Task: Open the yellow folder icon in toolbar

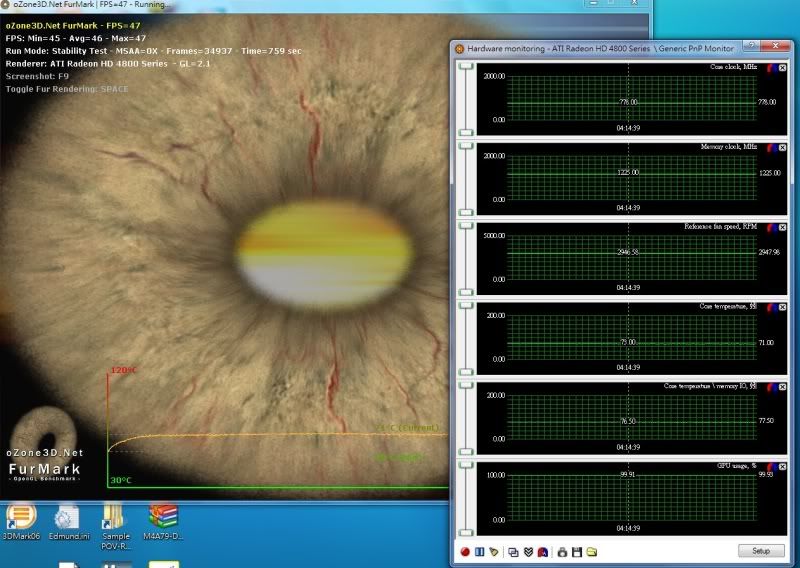Action: [592, 552]
